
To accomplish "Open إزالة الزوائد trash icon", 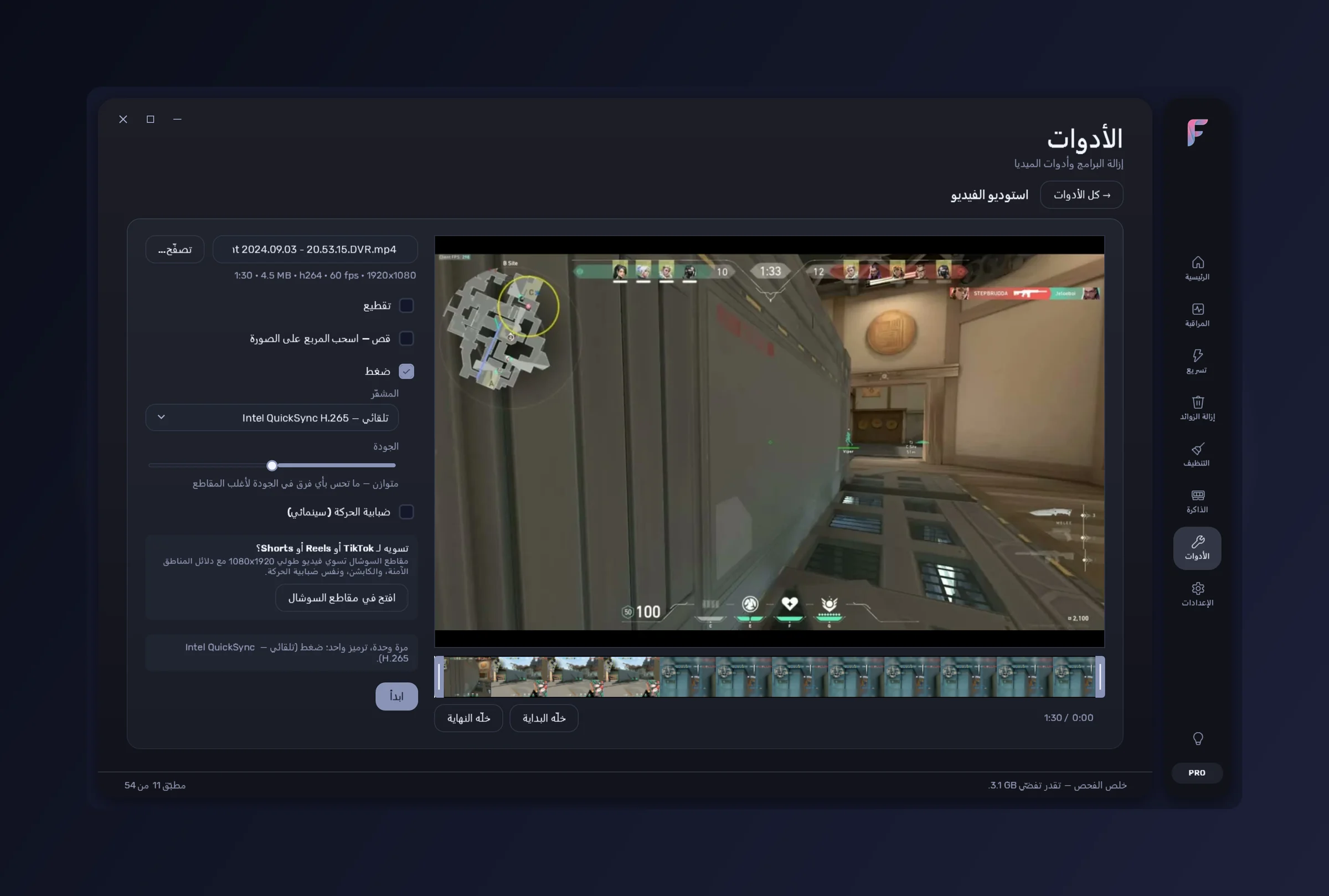I will click(x=1198, y=402).
